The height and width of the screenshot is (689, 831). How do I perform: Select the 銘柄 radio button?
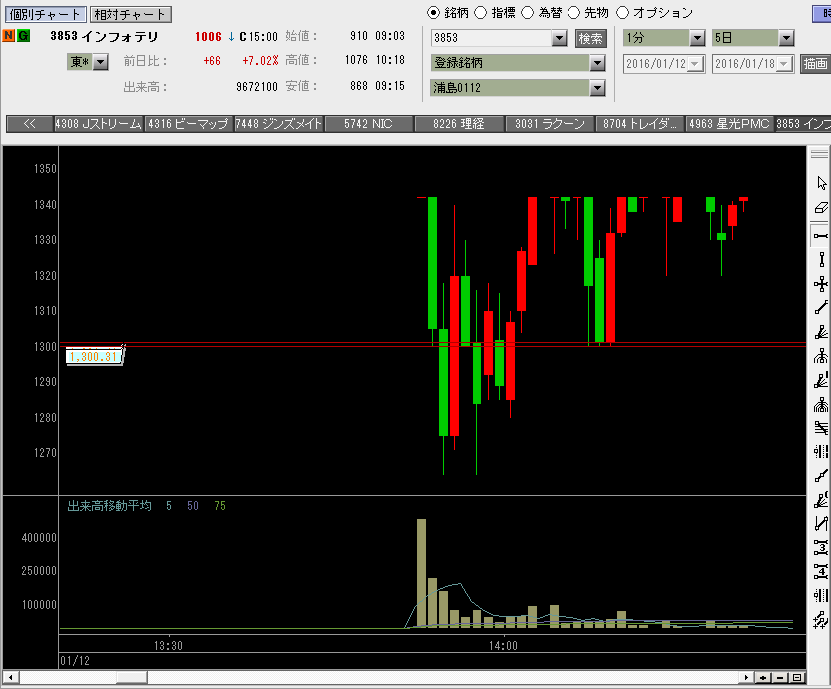pyautogui.click(x=433, y=13)
